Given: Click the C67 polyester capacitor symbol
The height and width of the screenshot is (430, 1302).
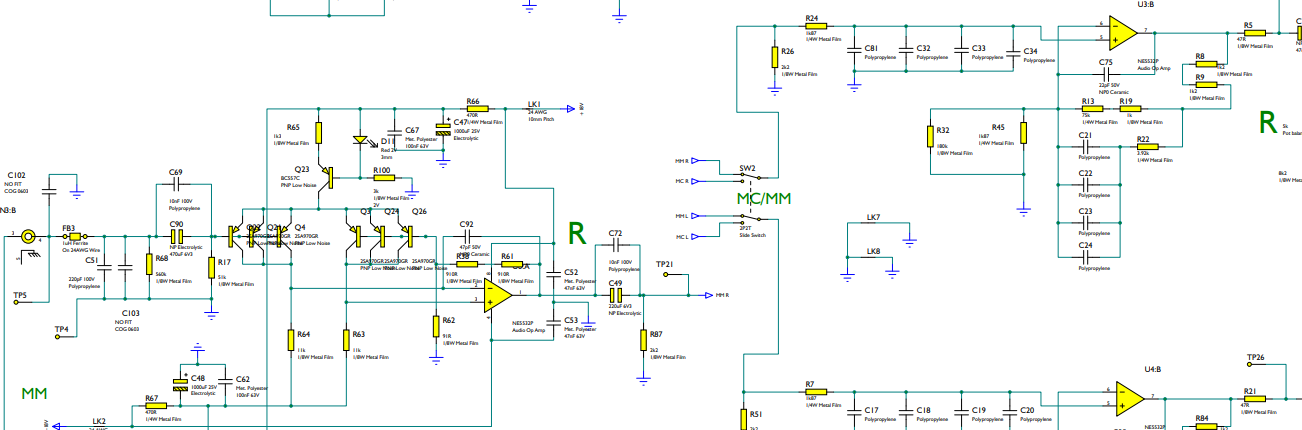Looking at the screenshot, I should pyautogui.click(x=394, y=131).
